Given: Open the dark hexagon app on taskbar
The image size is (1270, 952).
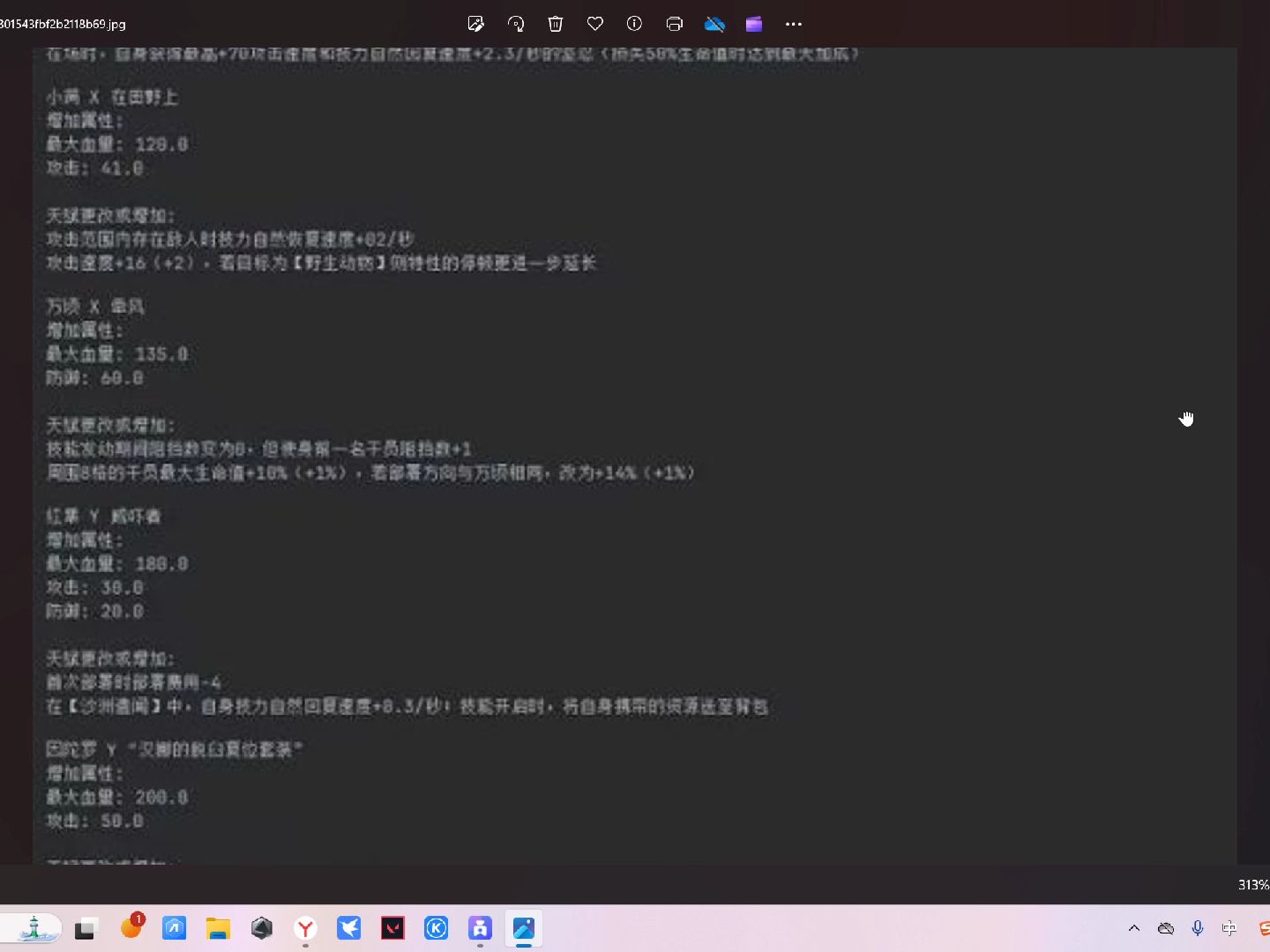Looking at the screenshot, I should coord(262,928).
